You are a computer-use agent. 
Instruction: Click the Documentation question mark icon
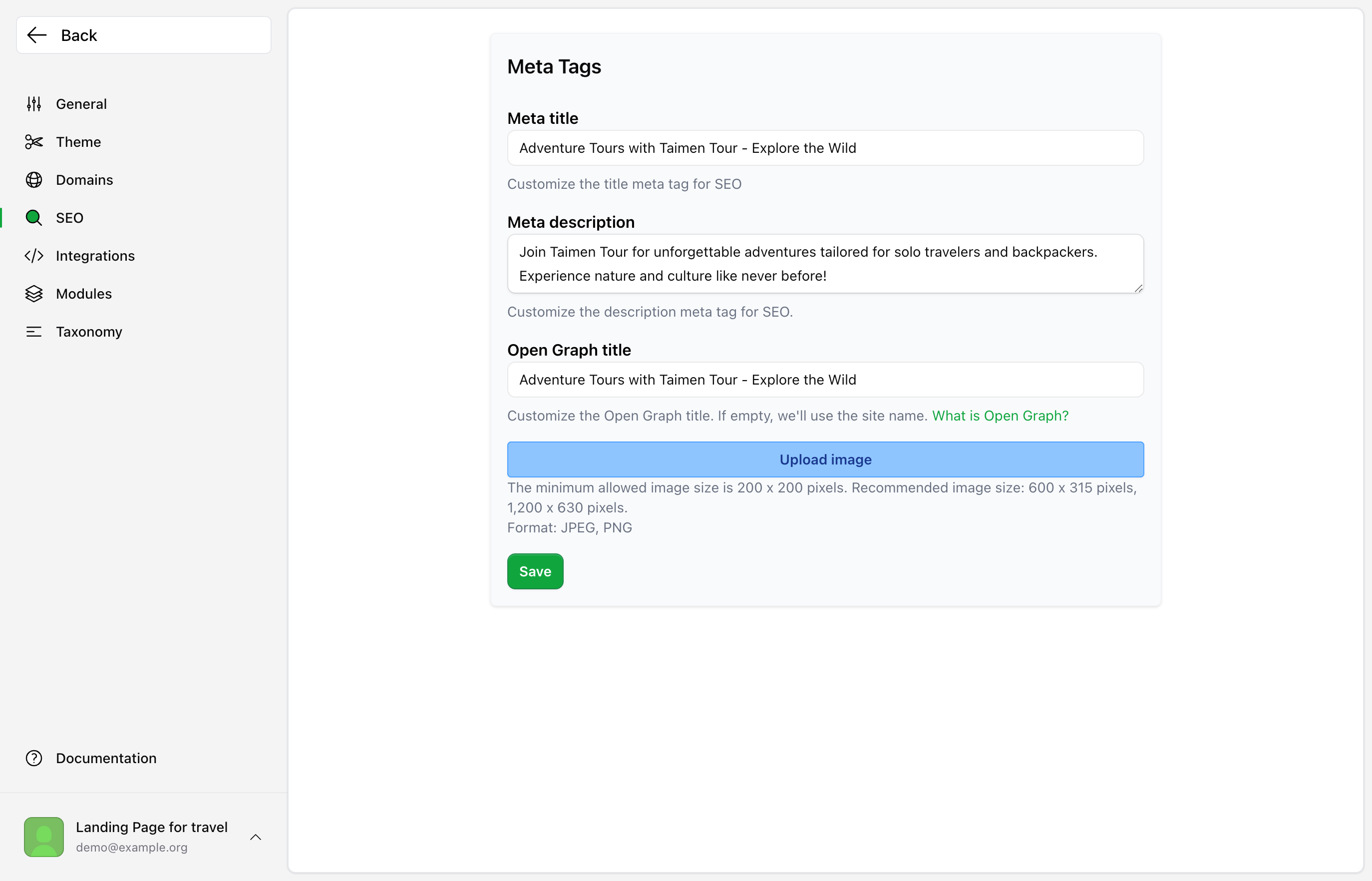(x=34, y=758)
